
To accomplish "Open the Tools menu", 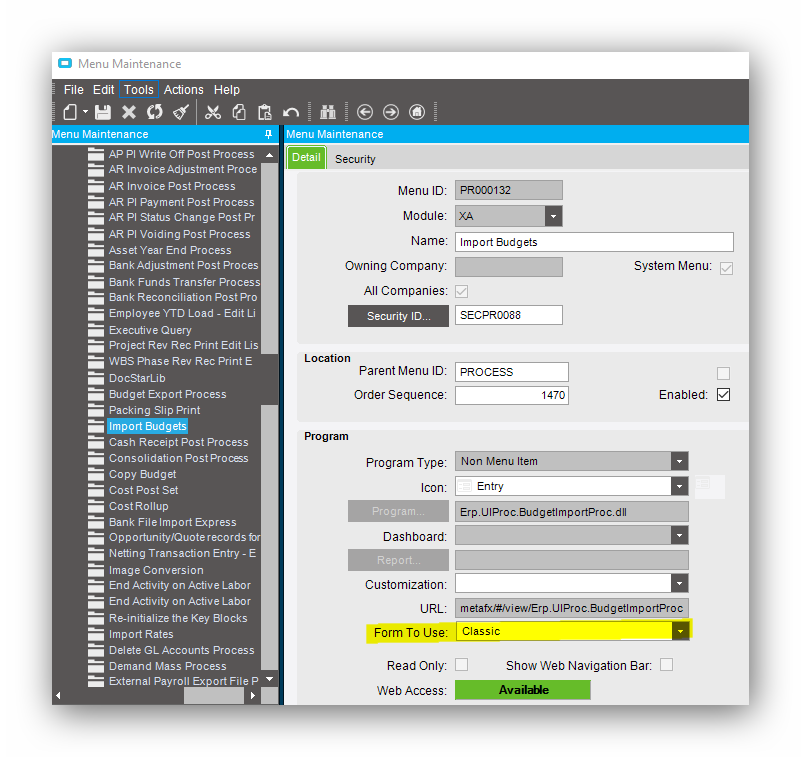I will tap(139, 90).
